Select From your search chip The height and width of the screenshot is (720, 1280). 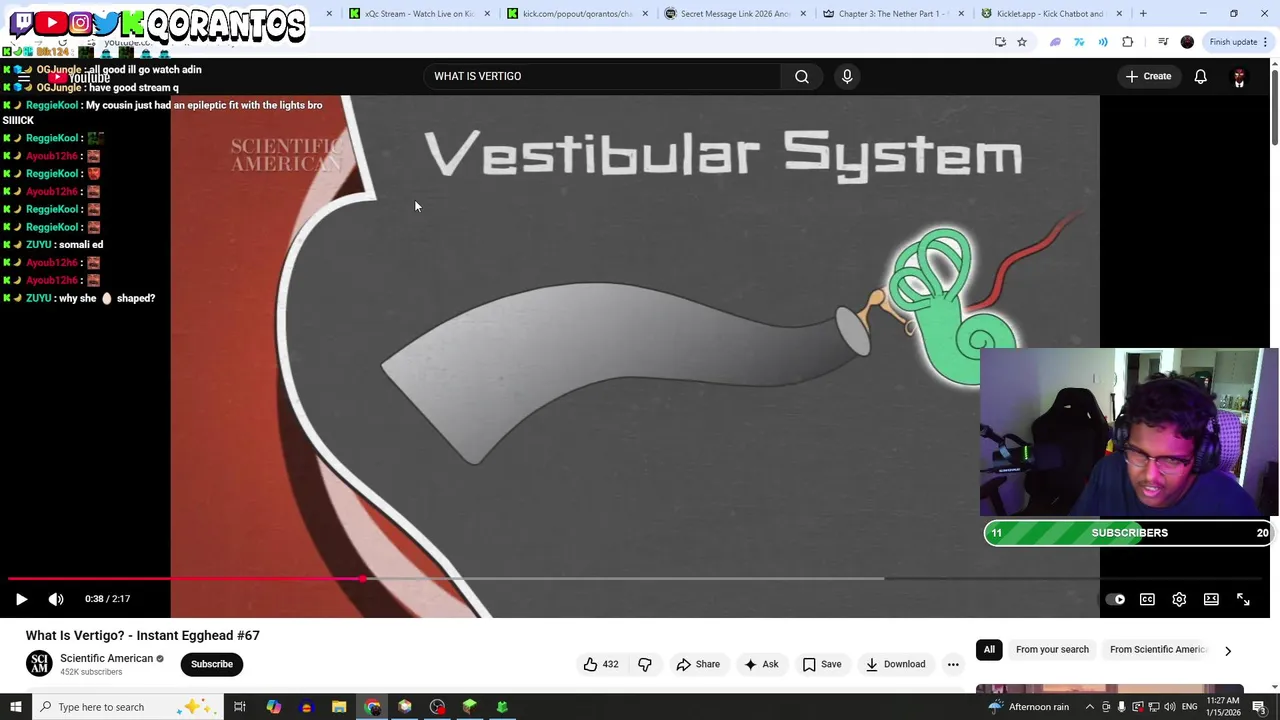[1052, 650]
